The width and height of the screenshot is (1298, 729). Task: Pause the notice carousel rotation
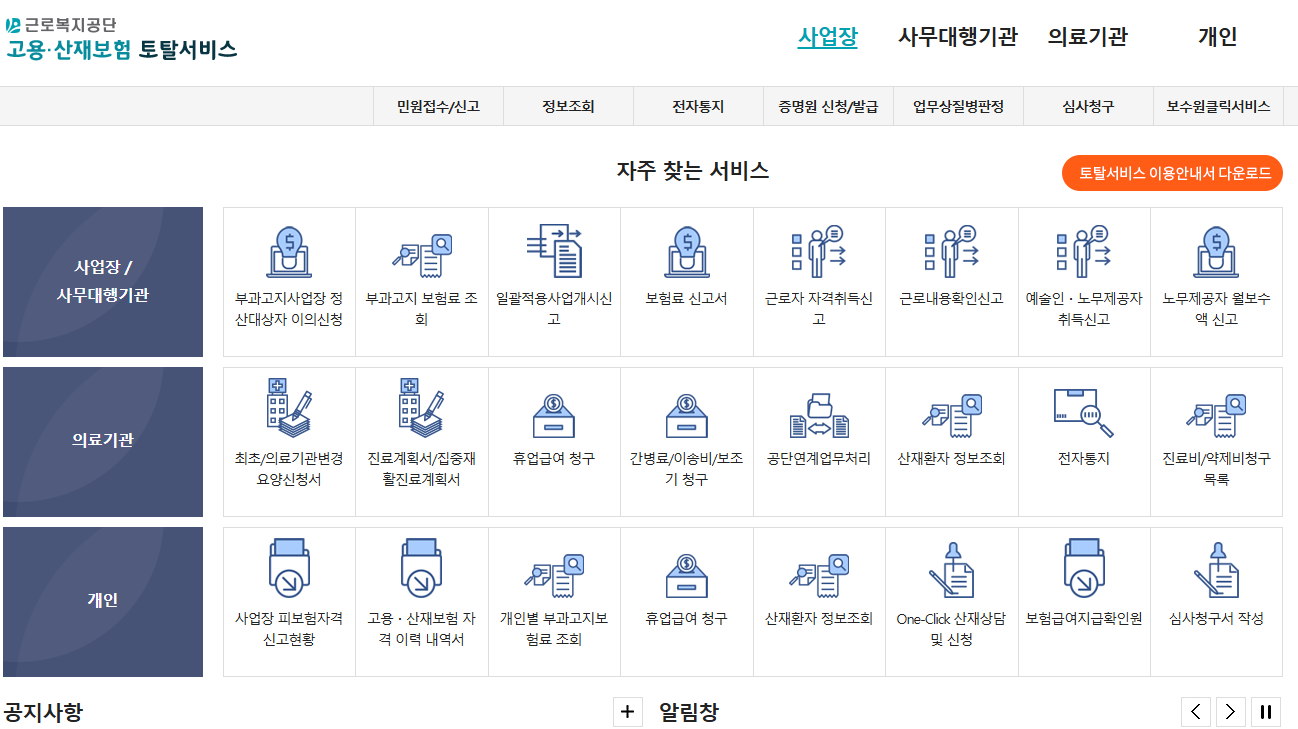tap(1265, 712)
